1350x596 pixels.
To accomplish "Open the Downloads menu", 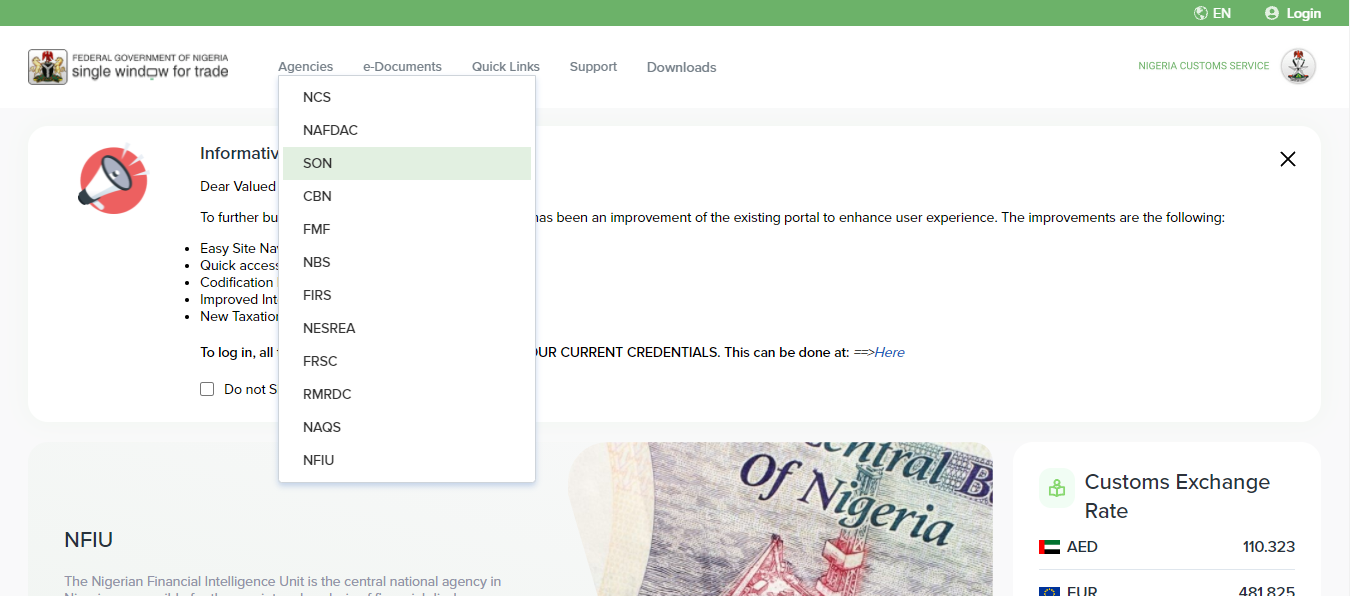I will [x=681, y=67].
